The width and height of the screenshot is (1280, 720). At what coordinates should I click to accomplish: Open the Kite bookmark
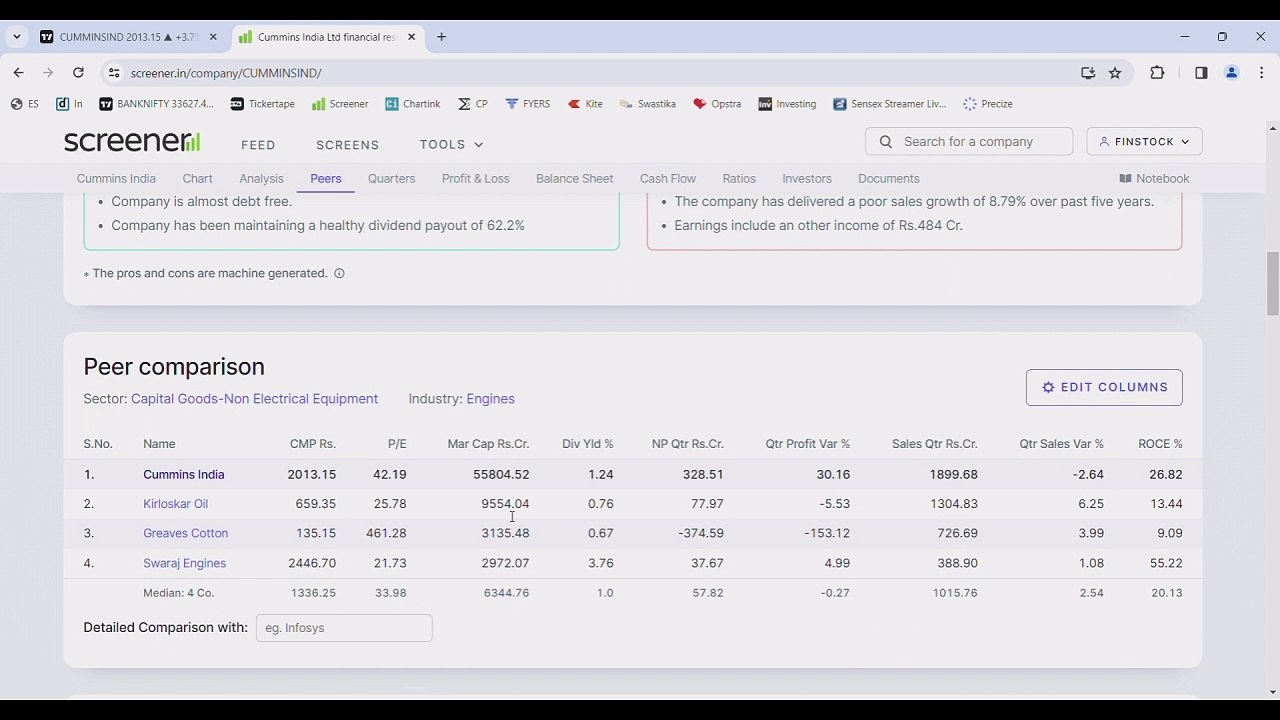click(x=585, y=104)
